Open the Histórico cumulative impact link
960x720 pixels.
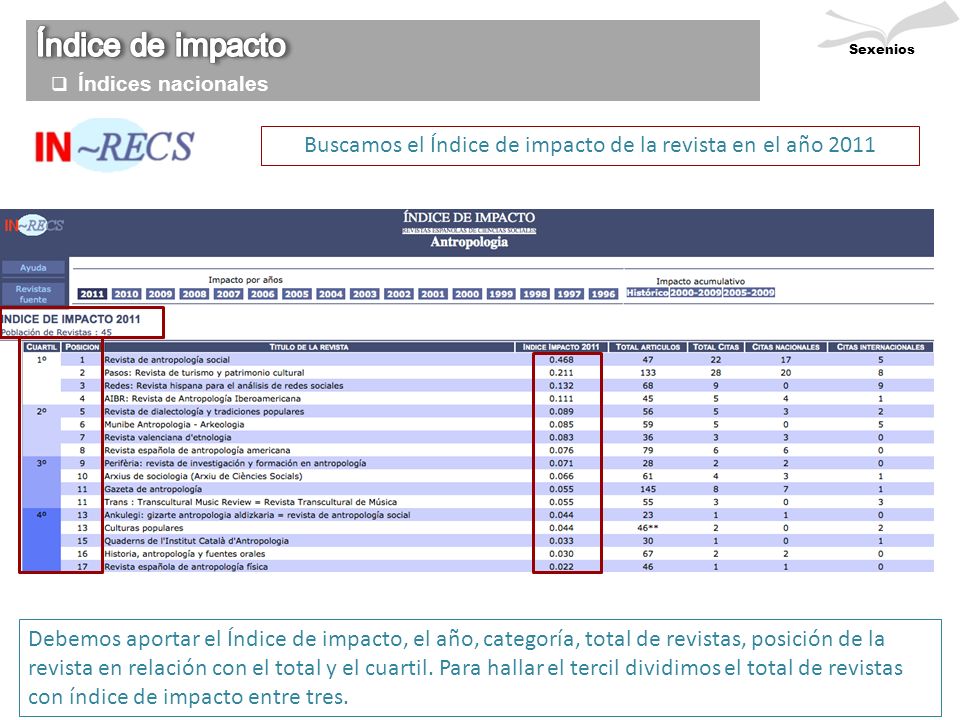[x=647, y=293]
